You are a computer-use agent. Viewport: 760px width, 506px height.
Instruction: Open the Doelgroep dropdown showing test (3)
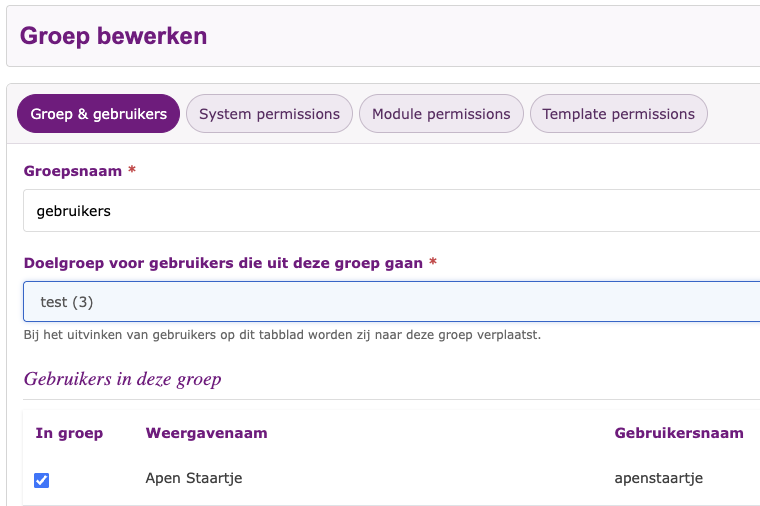pos(392,301)
